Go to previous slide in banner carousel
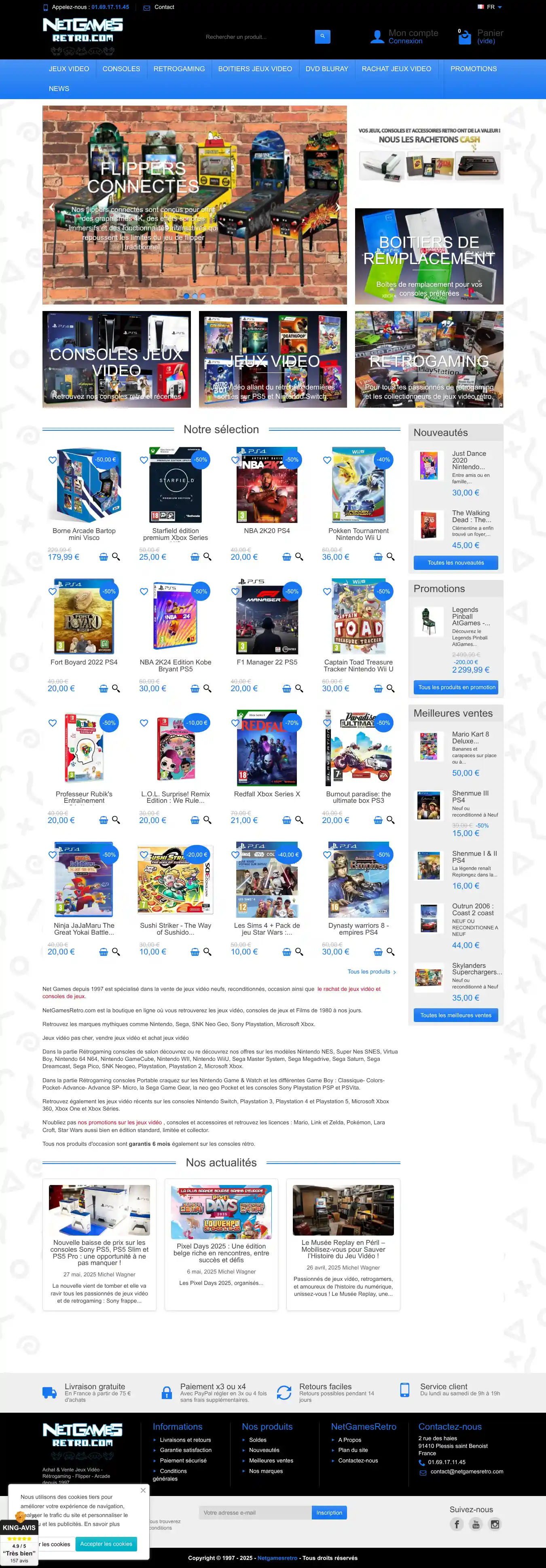Viewport: 546px width, 1568px height. 51,207
